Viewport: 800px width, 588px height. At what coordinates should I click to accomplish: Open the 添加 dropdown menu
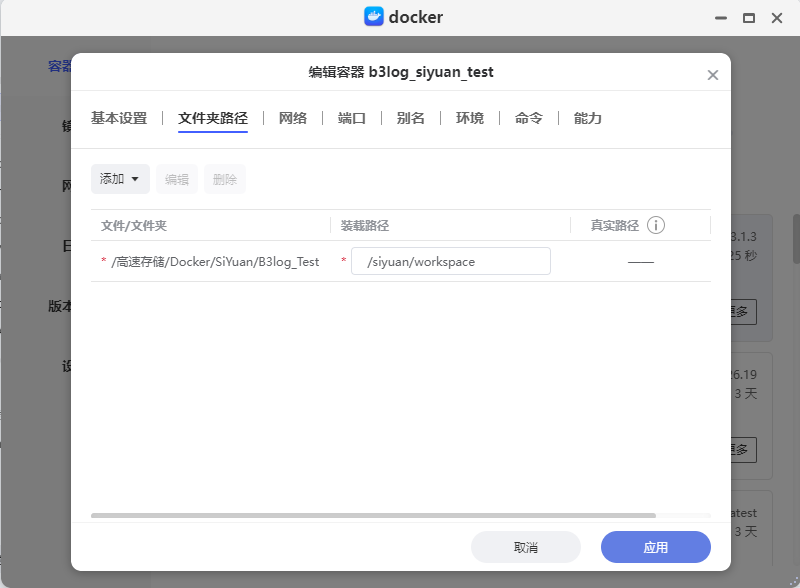click(120, 179)
